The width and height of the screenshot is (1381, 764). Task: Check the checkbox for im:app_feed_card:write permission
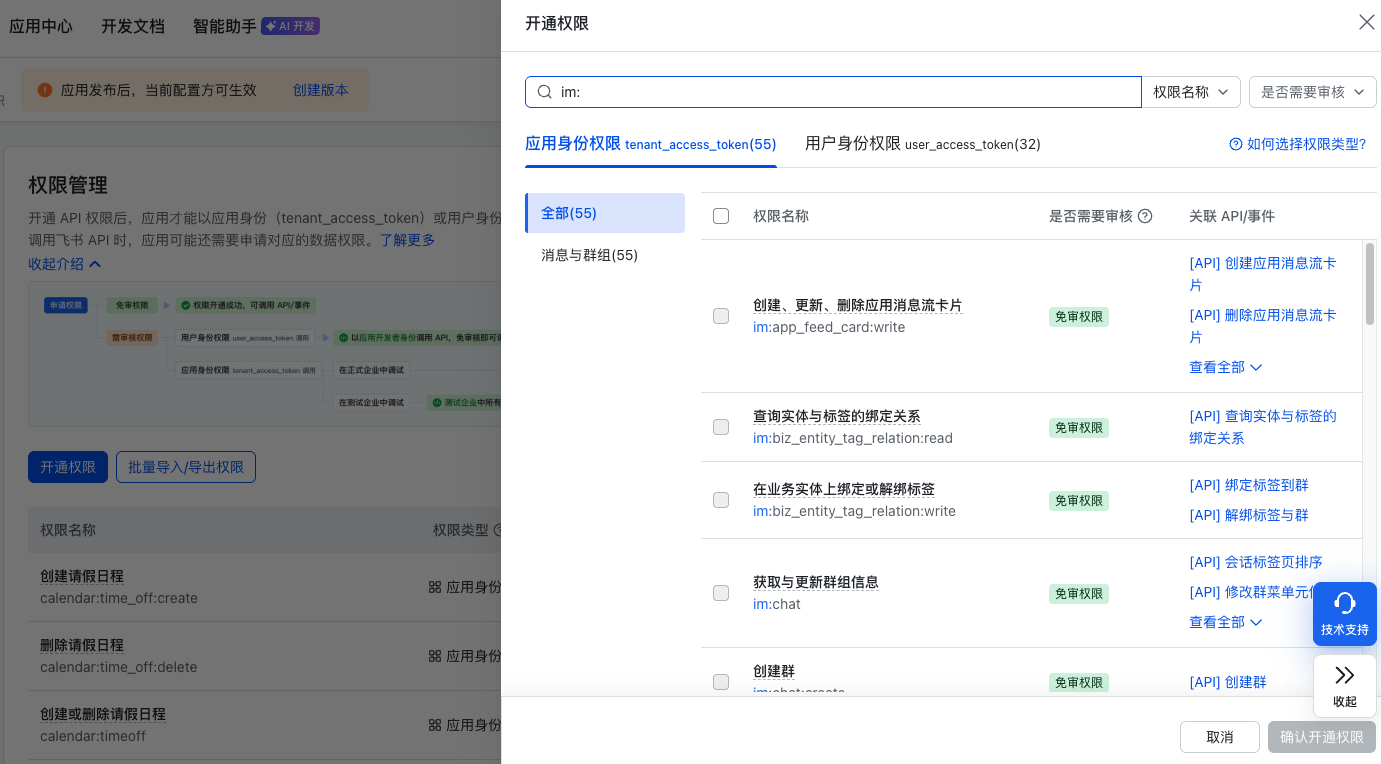tap(721, 316)
